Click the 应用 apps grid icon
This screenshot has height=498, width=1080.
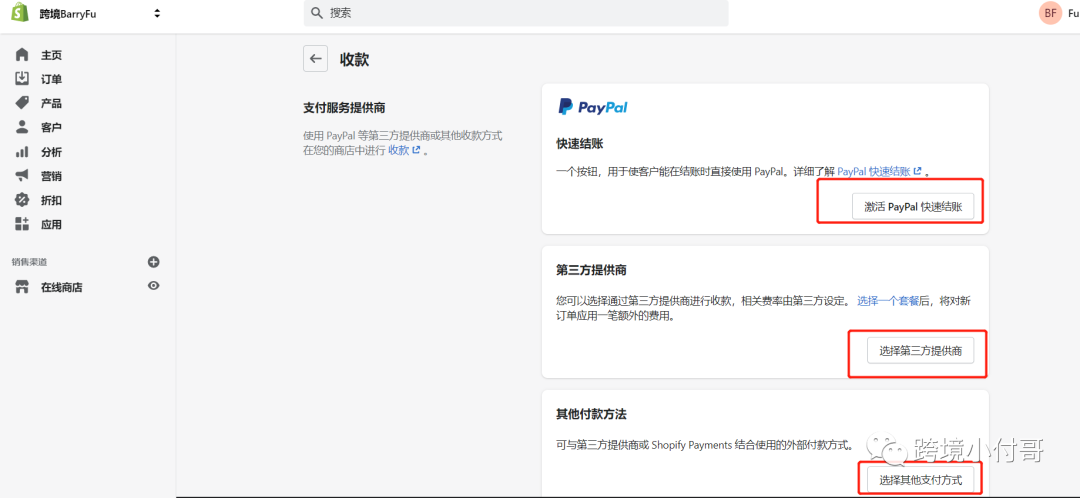tap(22, 224)
